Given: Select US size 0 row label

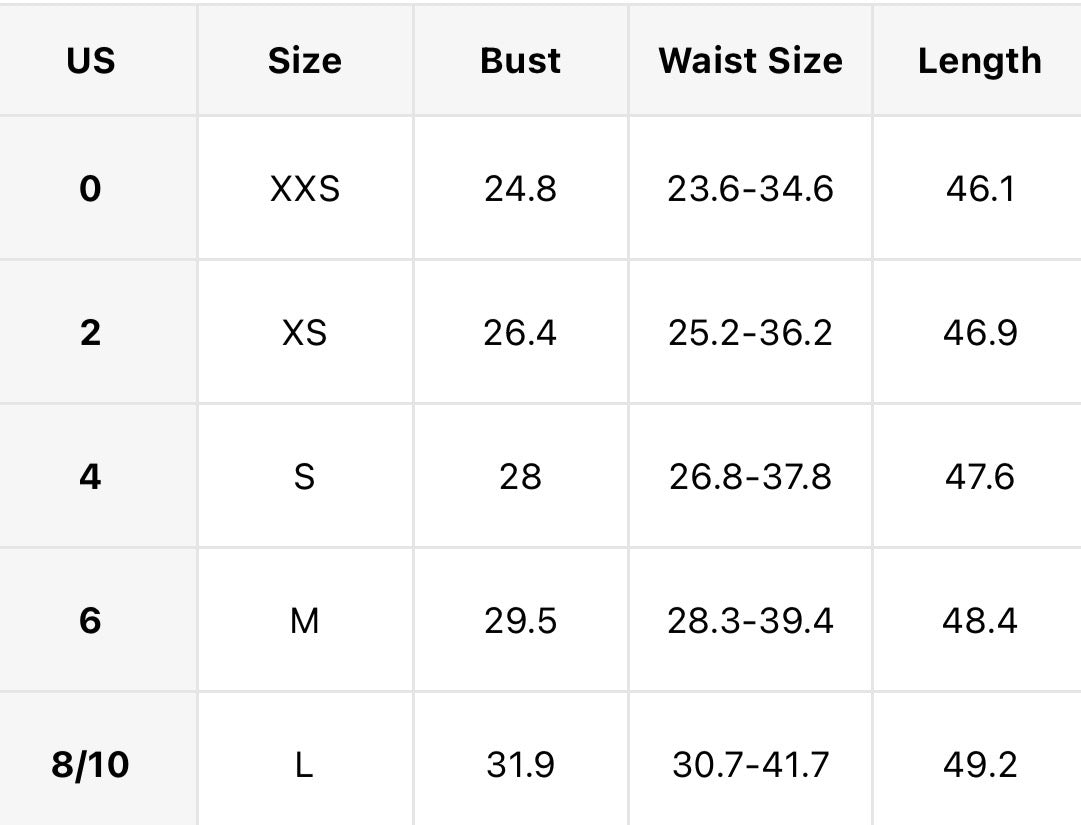Looking at the screenshot, I should pos(90,188).
